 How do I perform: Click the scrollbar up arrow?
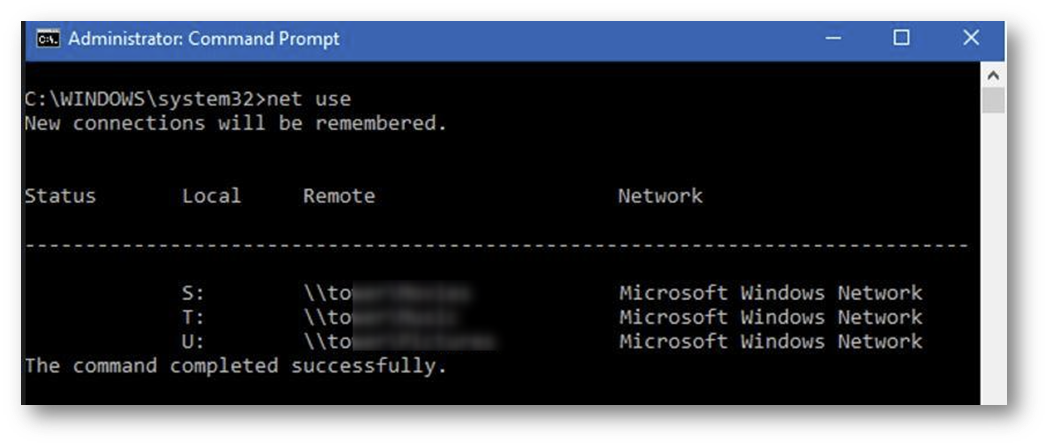coord(992,76)
